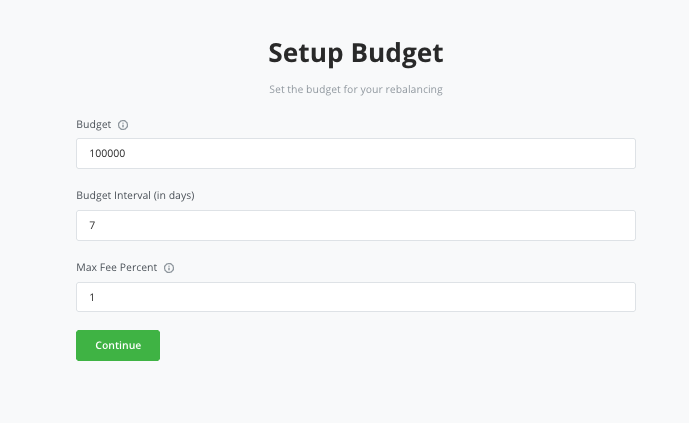Focus the Budget Interval input field

coord(355,226)
